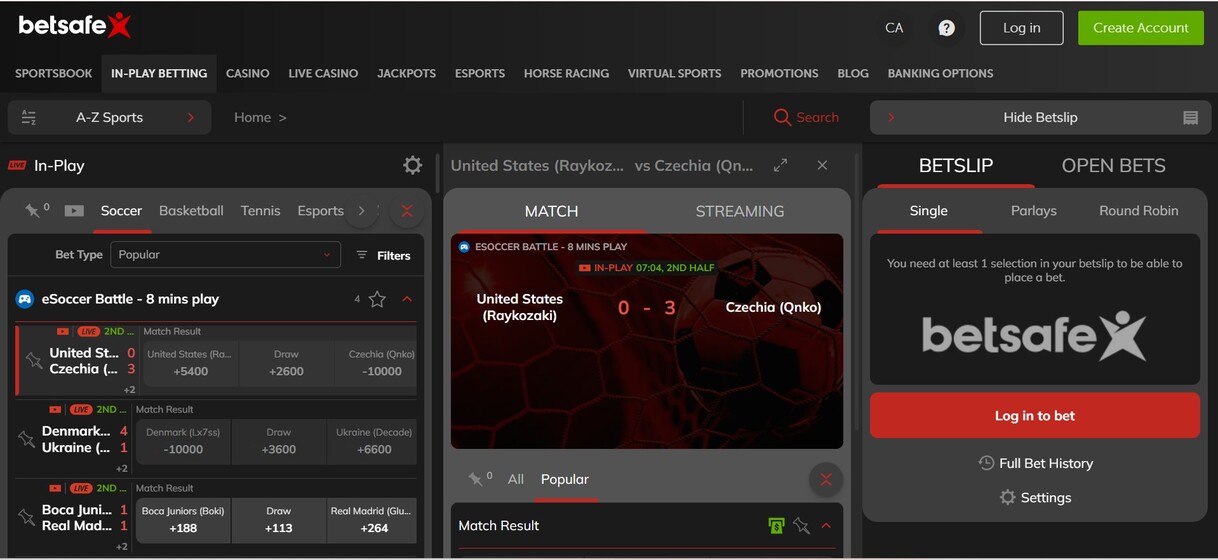Open Horse Racing section
The height and width of the screenshot is (560, 1218).
(566, 73)
